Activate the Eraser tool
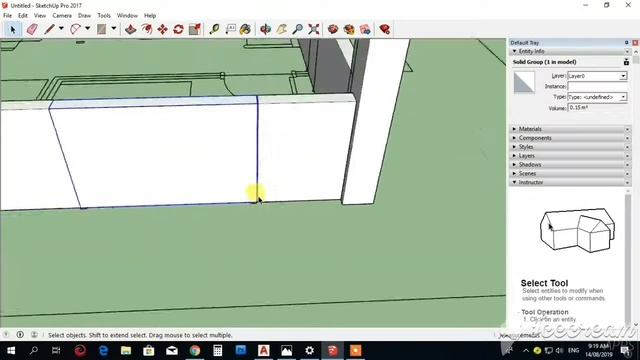The height and width of the screenshot is (360, 640). pyautogui.click(x=32, y=29)
